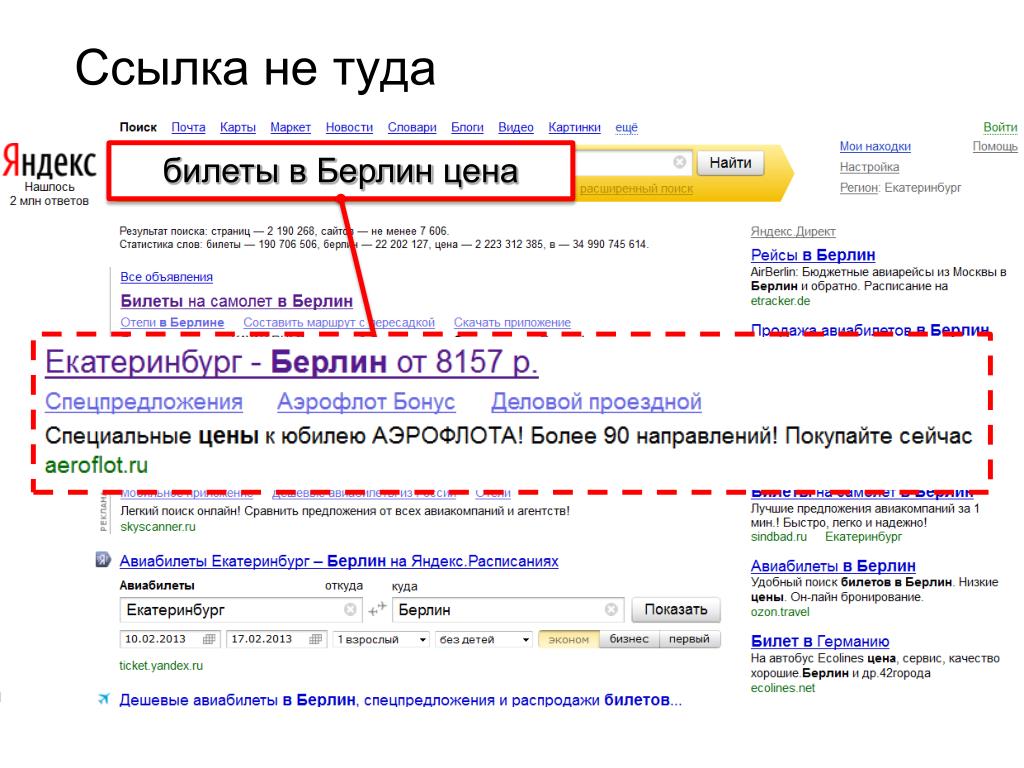Open Екатеринбург - Берлин от 8157 р. ad
Screen dimensions: 1024x768
[x=291, y=362]
